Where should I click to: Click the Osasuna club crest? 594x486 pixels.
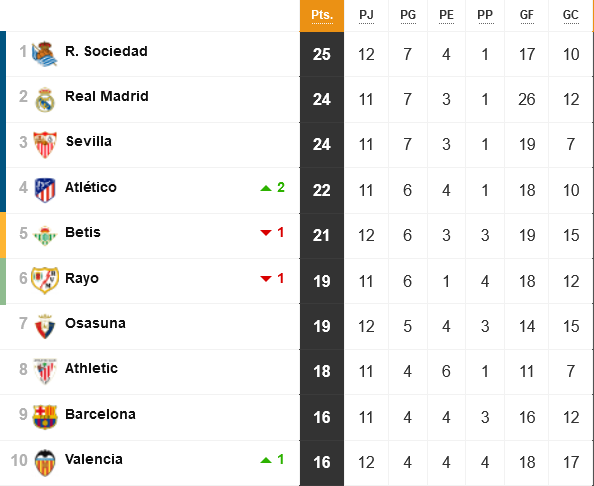45,326
